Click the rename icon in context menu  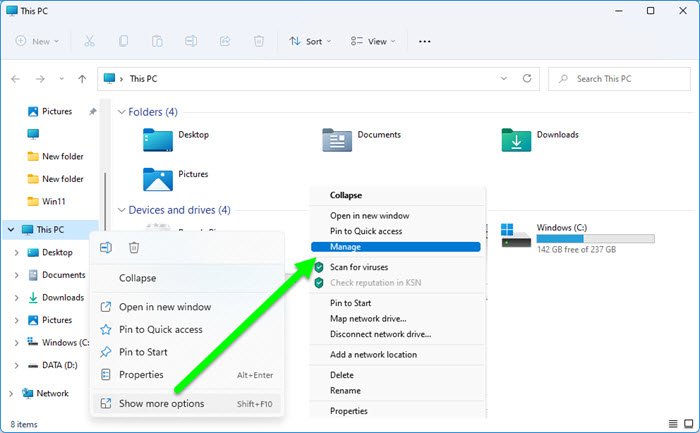click(x=106, y=247)
